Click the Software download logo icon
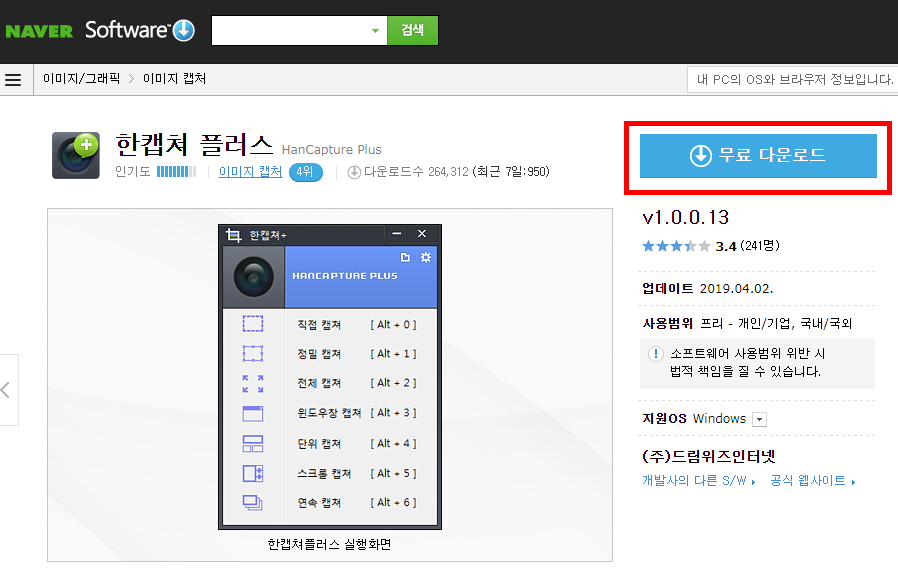The image size is (898, 569). coord(184,30)
